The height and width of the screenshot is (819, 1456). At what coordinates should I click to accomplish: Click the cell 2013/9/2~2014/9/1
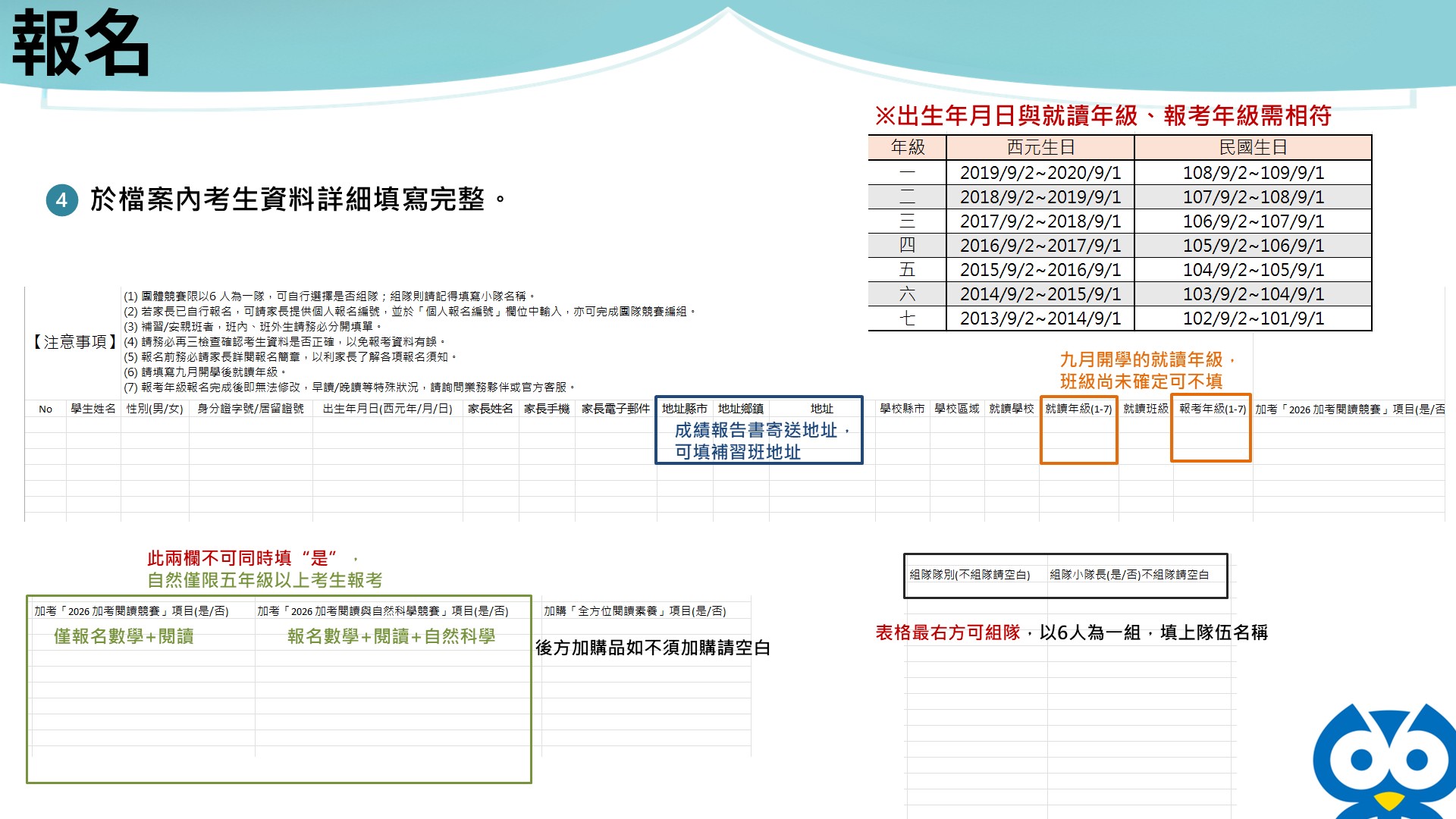click(1040, 318)
